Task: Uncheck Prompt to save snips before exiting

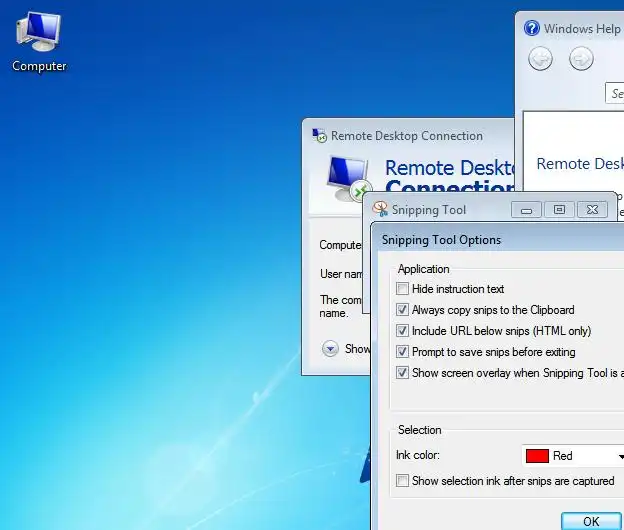Action: [x=402, y=352]
